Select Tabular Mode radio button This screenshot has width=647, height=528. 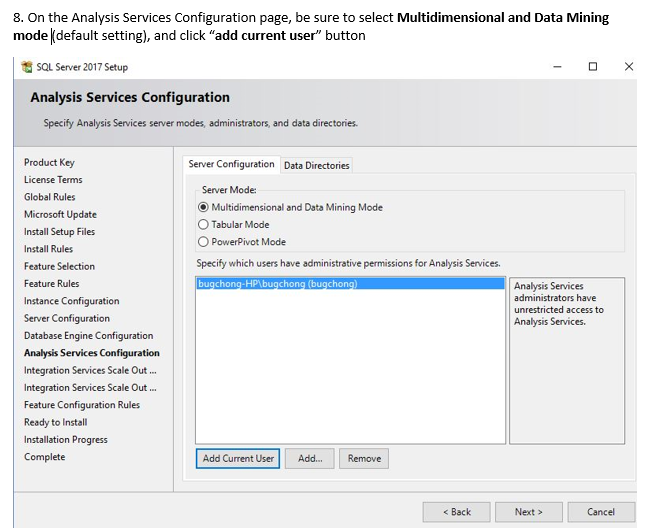click(203, 224)
